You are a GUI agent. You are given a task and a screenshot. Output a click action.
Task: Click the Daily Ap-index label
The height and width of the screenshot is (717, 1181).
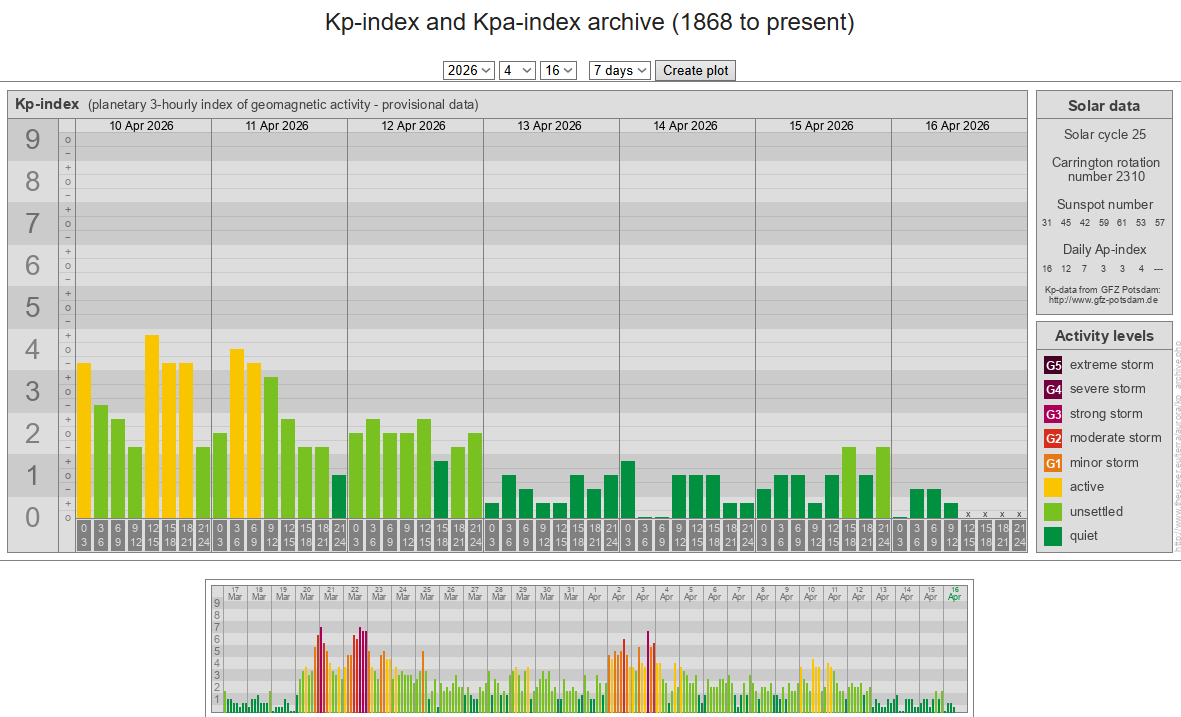click(x=1104, y=249)
